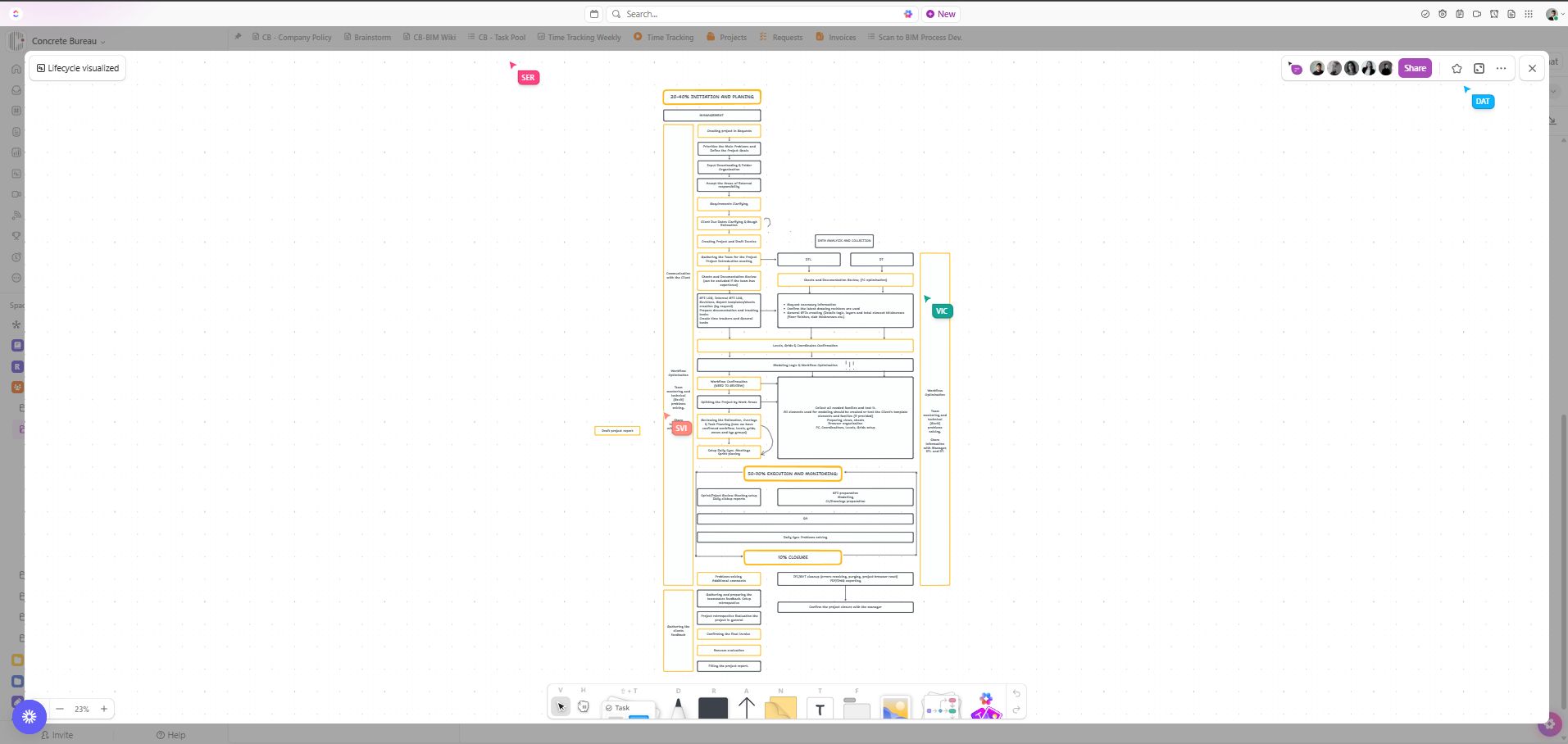Open the docs icon in header
The height and width of the screenshot is (744, 1568).
[1511, 14]
